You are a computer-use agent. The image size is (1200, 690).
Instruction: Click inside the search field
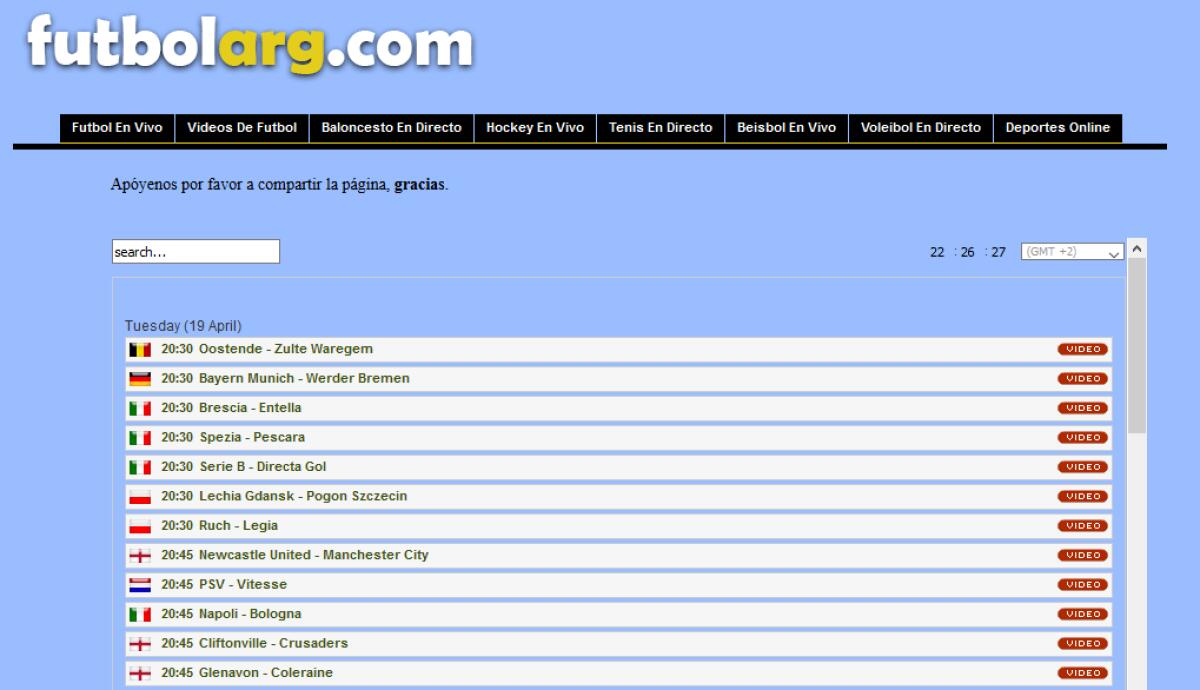[196, 251]
